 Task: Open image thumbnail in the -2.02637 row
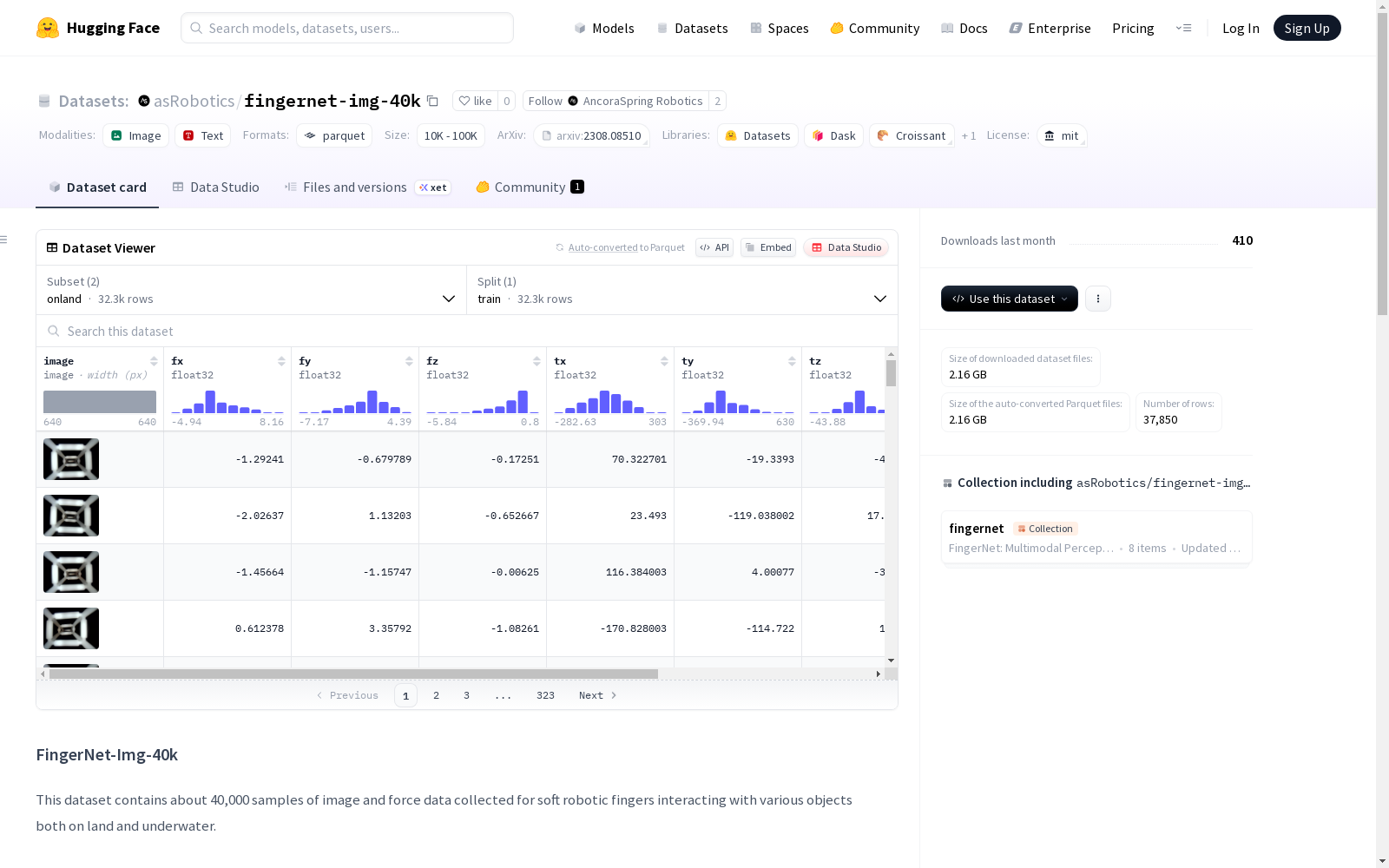71,516
